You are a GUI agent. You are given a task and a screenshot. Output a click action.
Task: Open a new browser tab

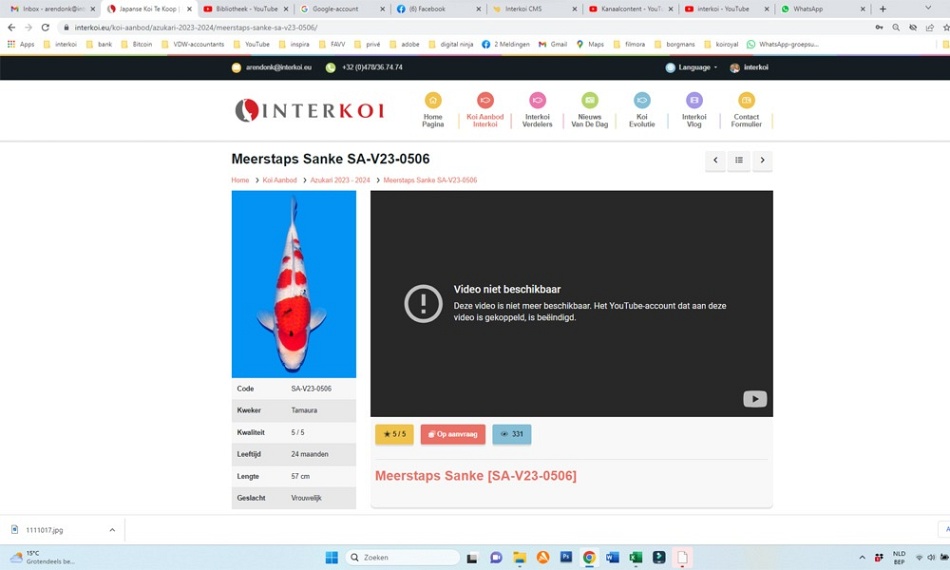coord(883,9)
